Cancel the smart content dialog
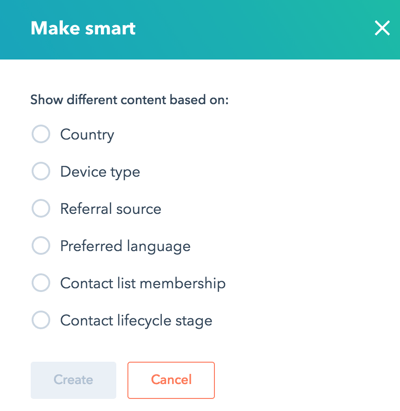 pos(171,380)
